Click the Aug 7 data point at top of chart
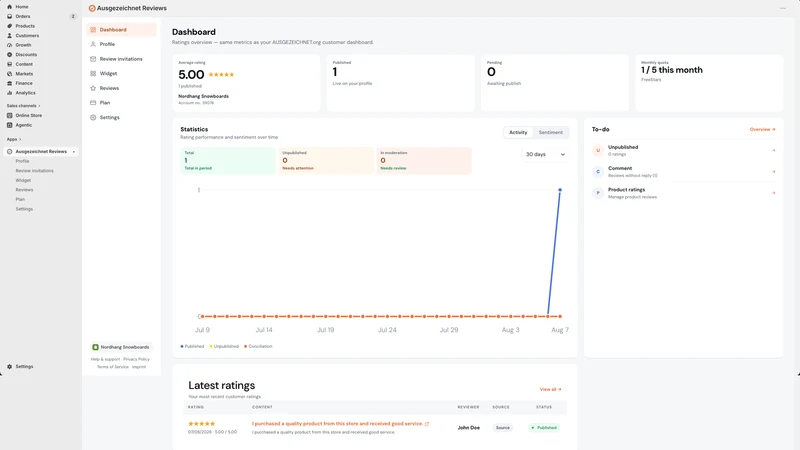Screen dimensions: 800x450 (x=560, y=190)
